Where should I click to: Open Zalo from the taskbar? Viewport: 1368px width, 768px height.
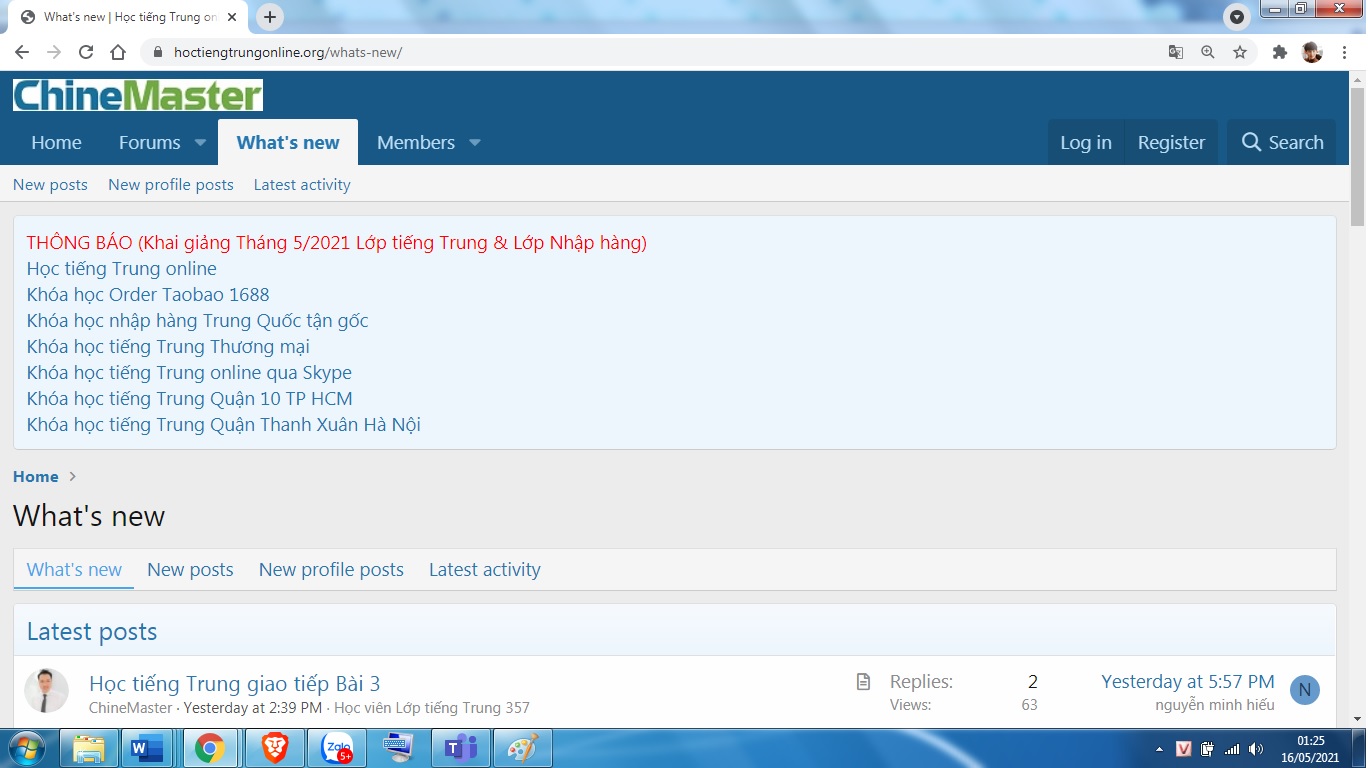(337, 748)
